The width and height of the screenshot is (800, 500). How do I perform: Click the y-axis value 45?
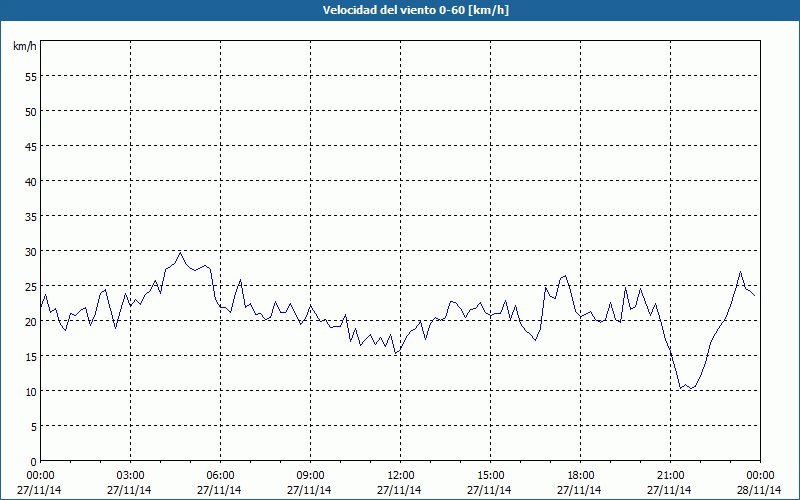[x=31, y=146]
